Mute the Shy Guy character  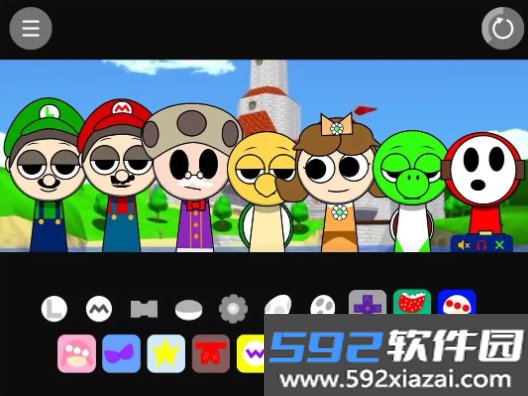tap(464, 245)
